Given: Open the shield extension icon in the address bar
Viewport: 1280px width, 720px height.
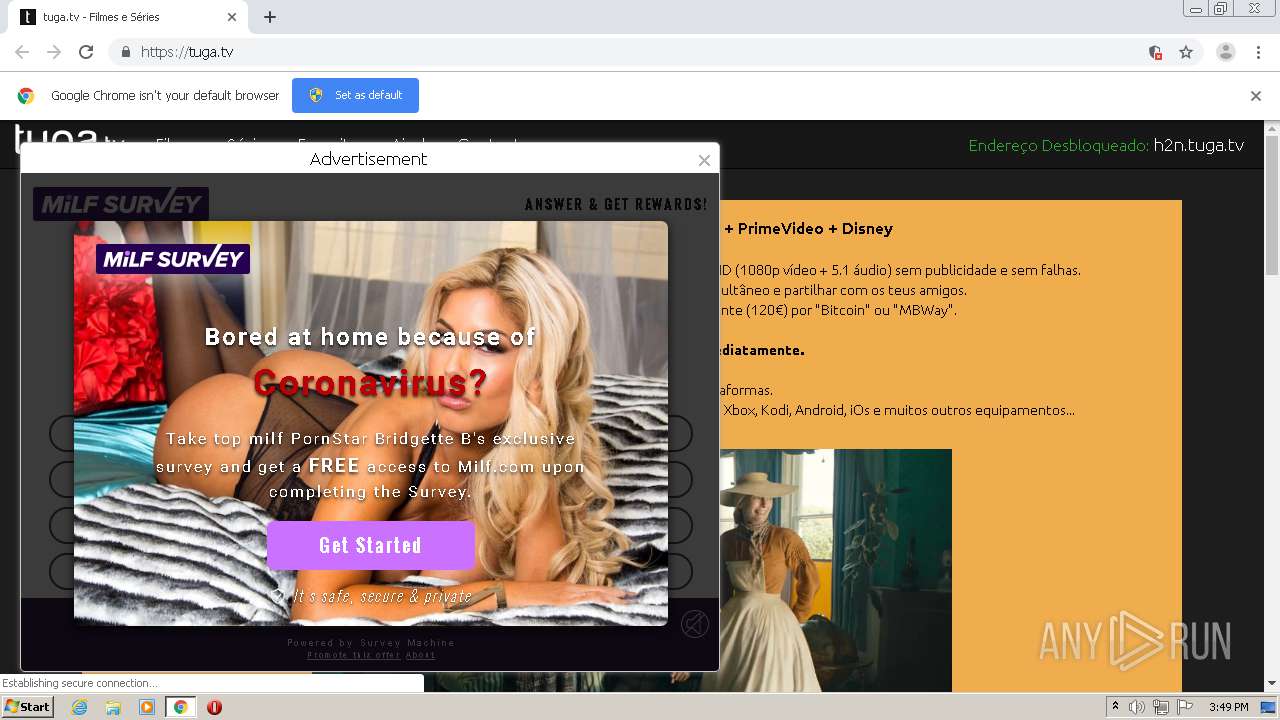Looking at the screenshot, I should point(1155,52).
